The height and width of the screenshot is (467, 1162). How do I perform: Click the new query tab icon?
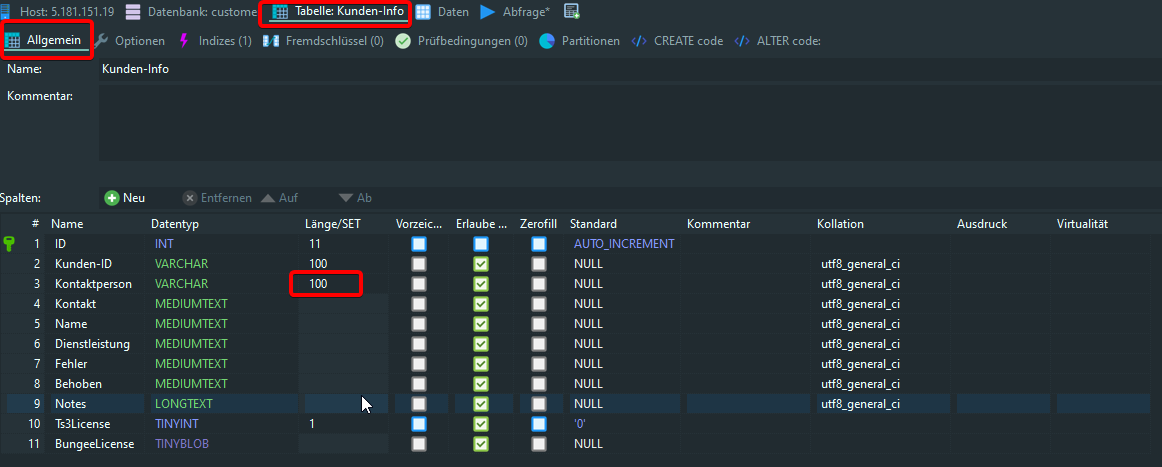click(x=572, y=12)
